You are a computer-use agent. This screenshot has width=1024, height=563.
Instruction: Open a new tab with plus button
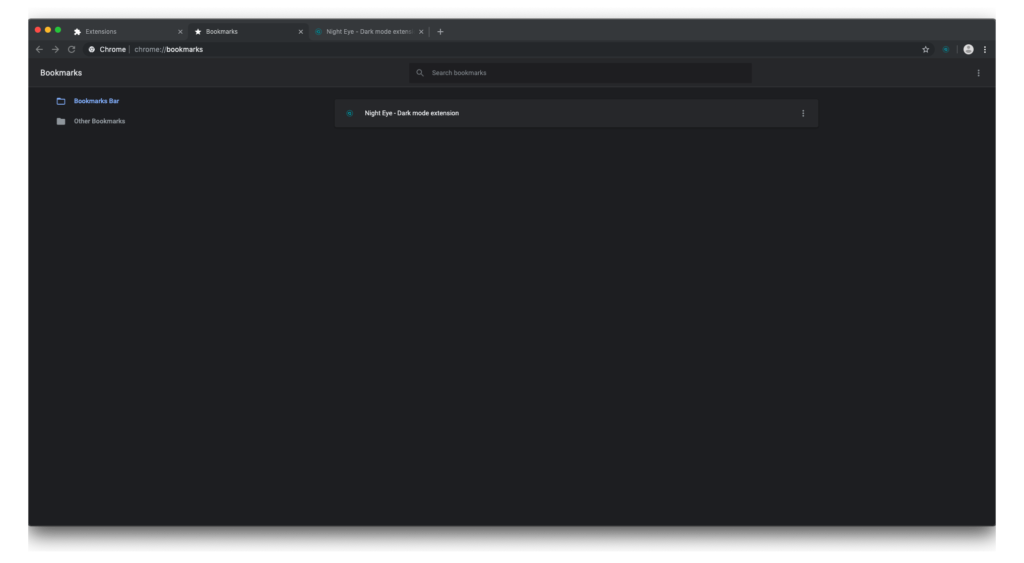(x=440, y=31)
